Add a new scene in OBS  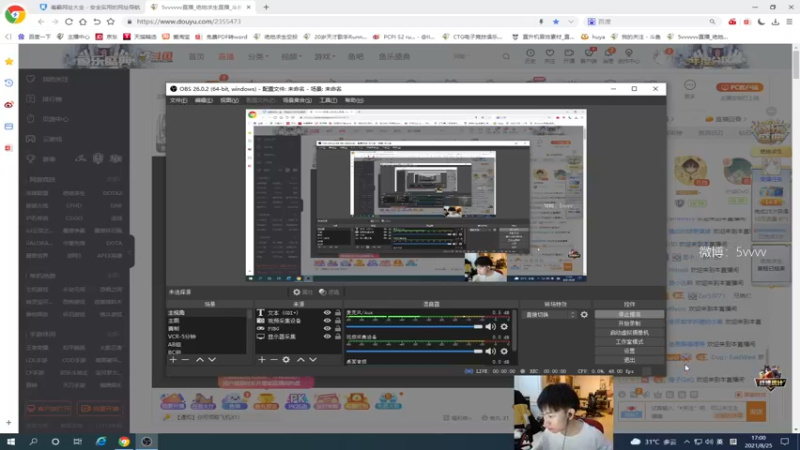pyautogui.click(x=173, y=360)
